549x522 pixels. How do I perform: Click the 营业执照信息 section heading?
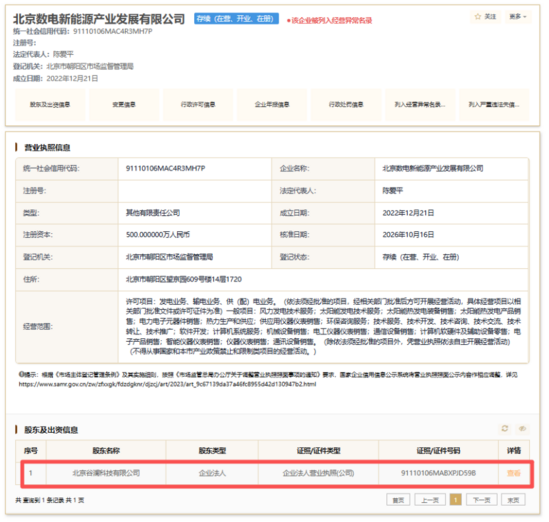click(x=47, y=147)
